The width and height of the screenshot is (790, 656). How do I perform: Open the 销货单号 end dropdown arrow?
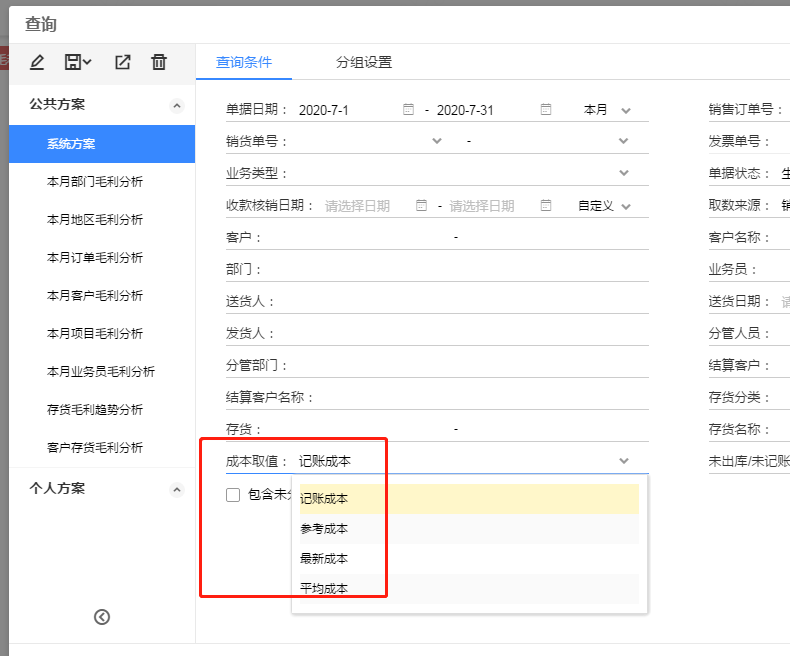(x=623, y=141)
